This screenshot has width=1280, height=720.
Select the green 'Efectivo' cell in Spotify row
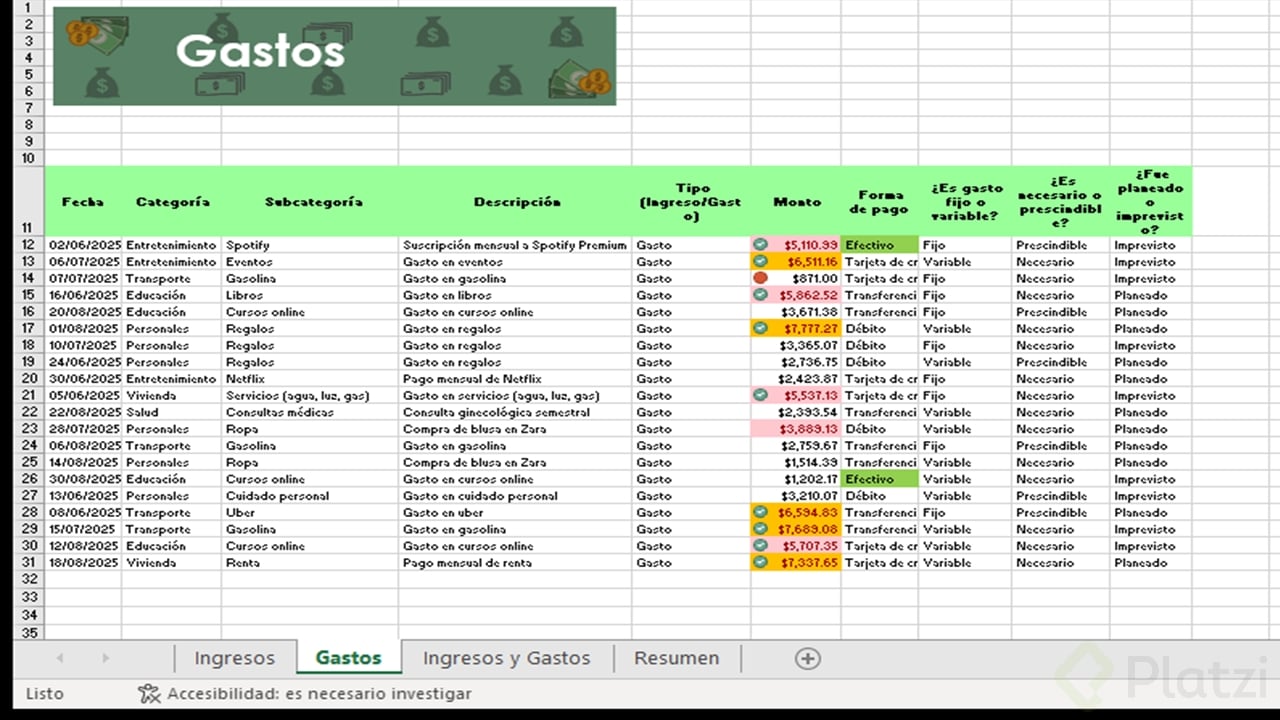point(879,245)
